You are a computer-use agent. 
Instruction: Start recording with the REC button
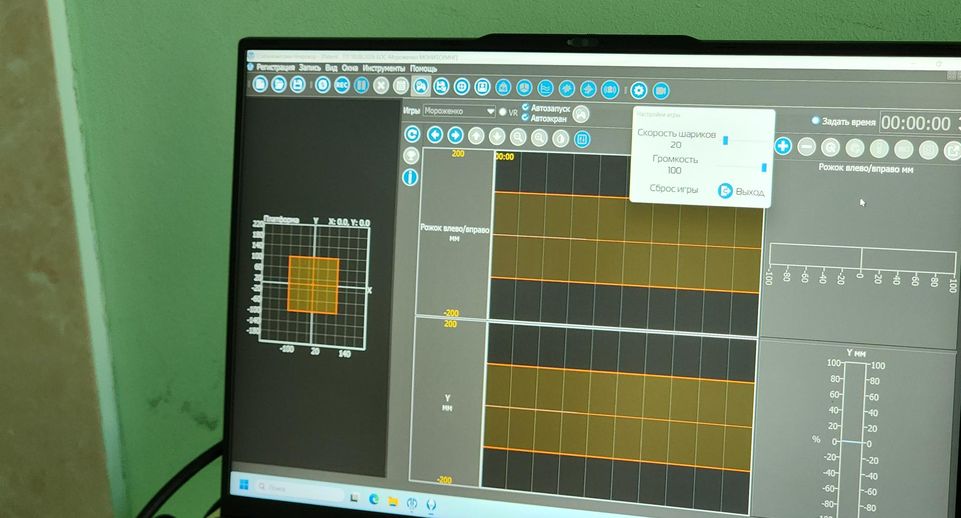coord(342,85)
